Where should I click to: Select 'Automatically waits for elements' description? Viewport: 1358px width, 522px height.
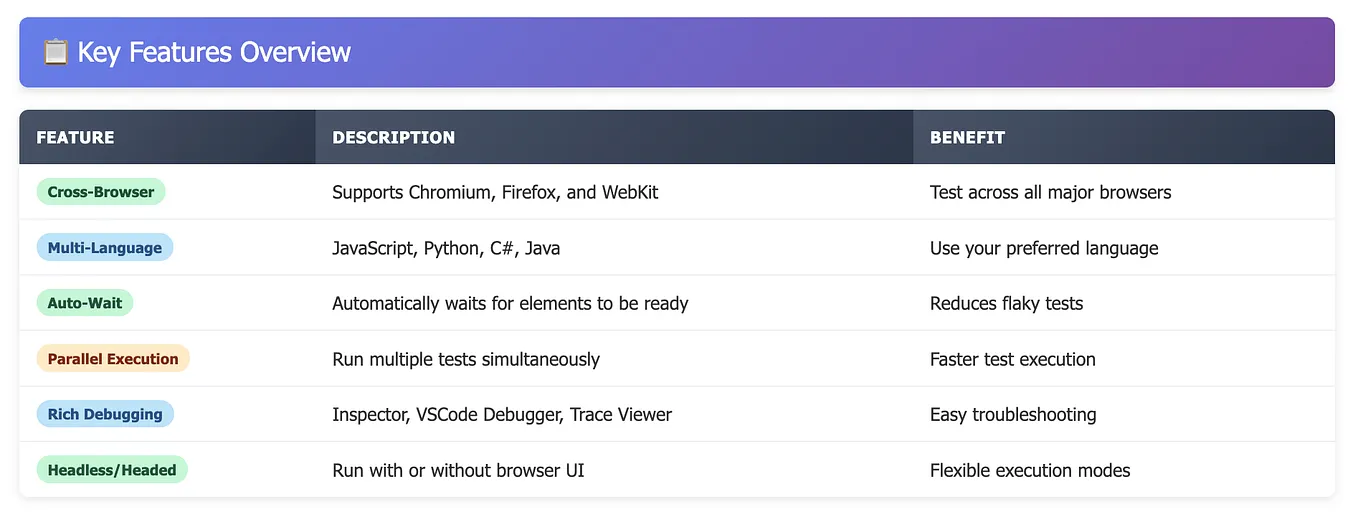(x=510, y=303)
